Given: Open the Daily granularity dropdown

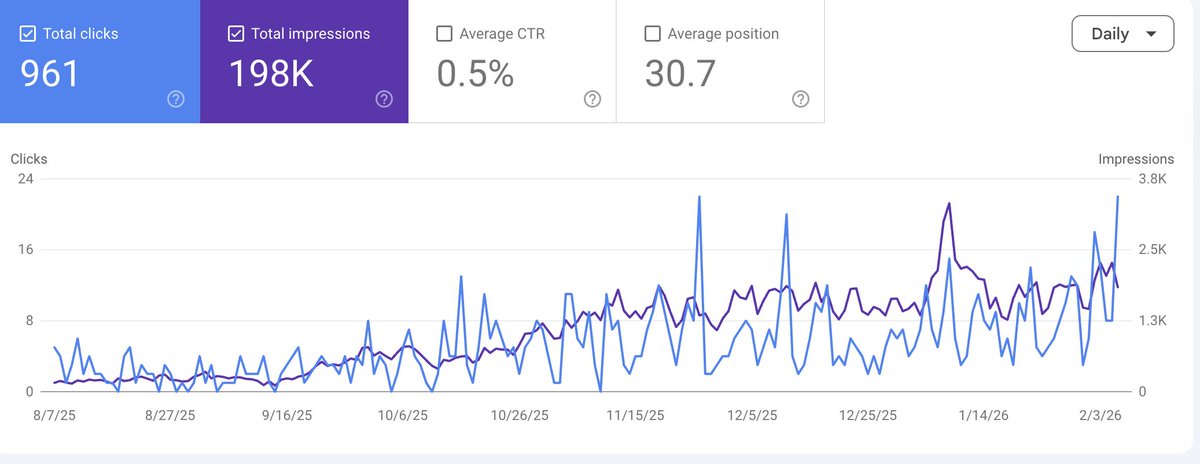Looking at the screenshot, I should click(1125, 34).
